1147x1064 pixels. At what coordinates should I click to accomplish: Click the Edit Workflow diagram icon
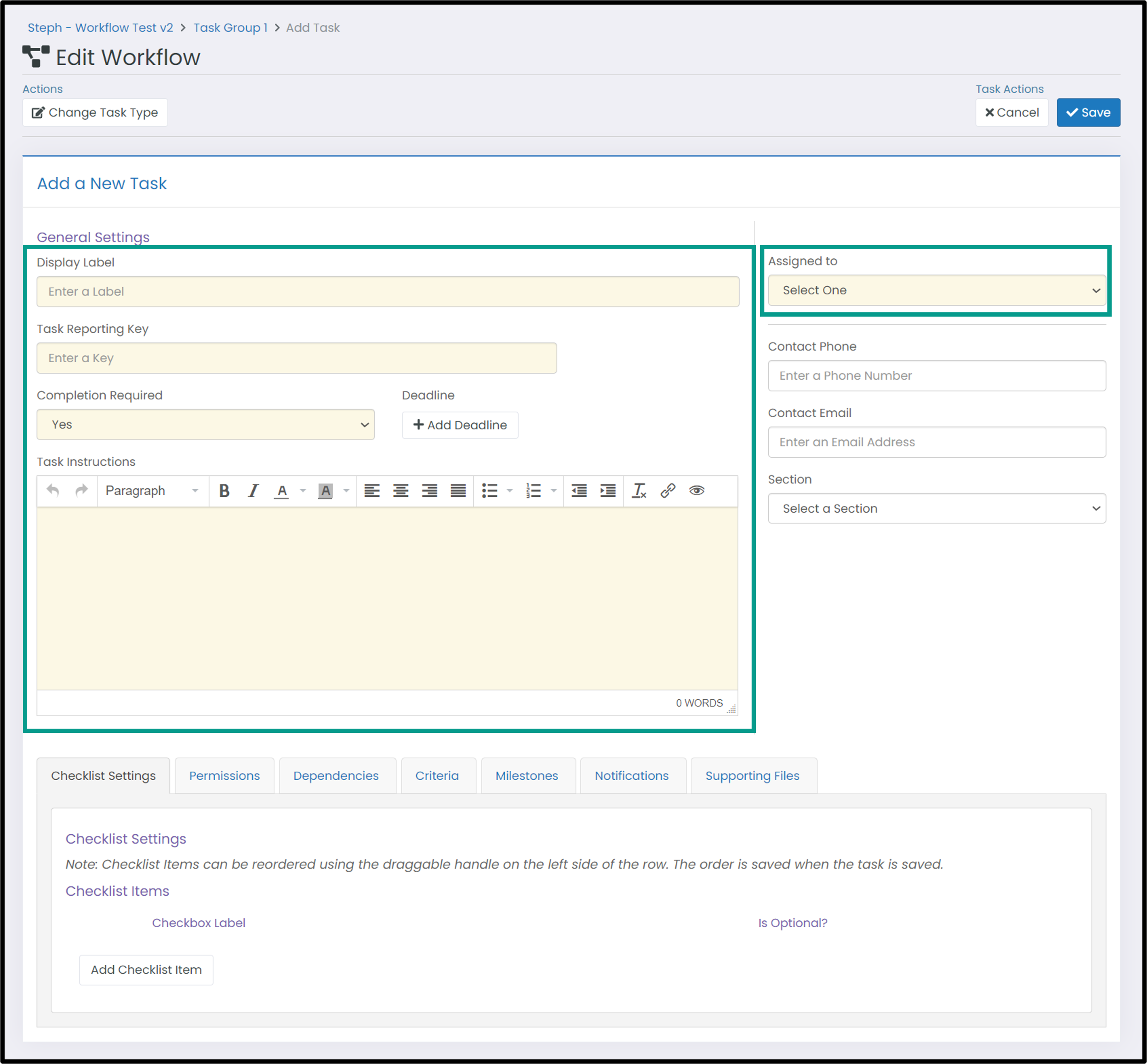pos(36,56)
